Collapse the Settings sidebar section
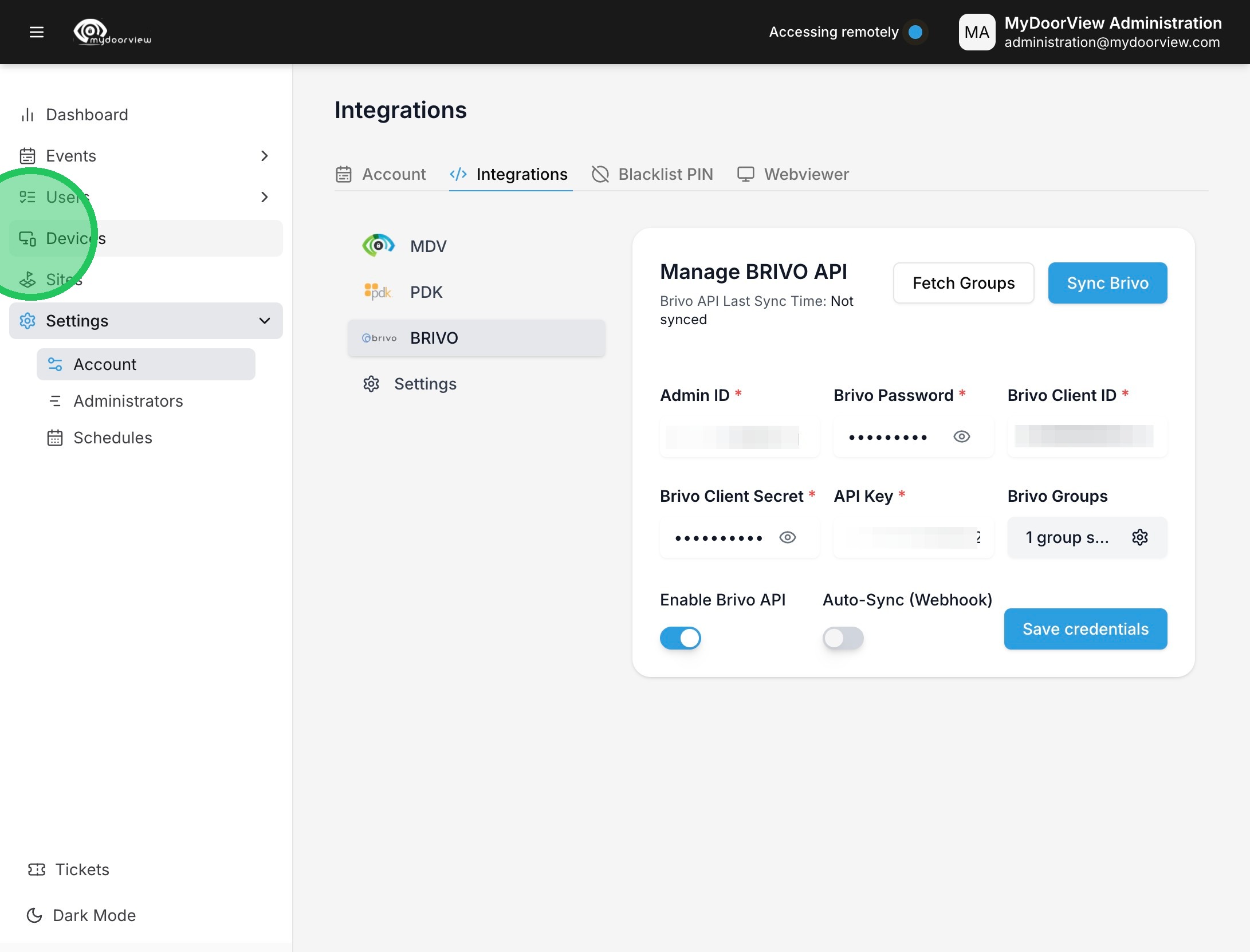 point(264,321)
